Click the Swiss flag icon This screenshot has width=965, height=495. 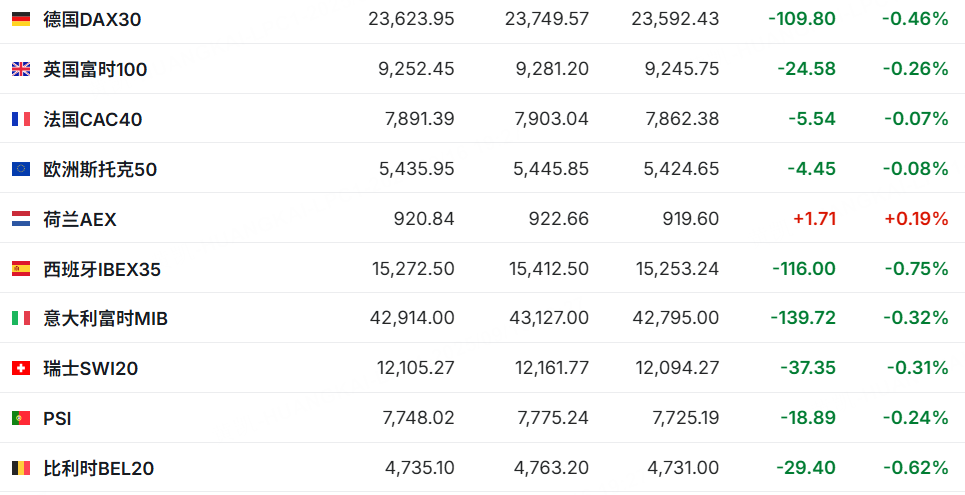(21, 368)
